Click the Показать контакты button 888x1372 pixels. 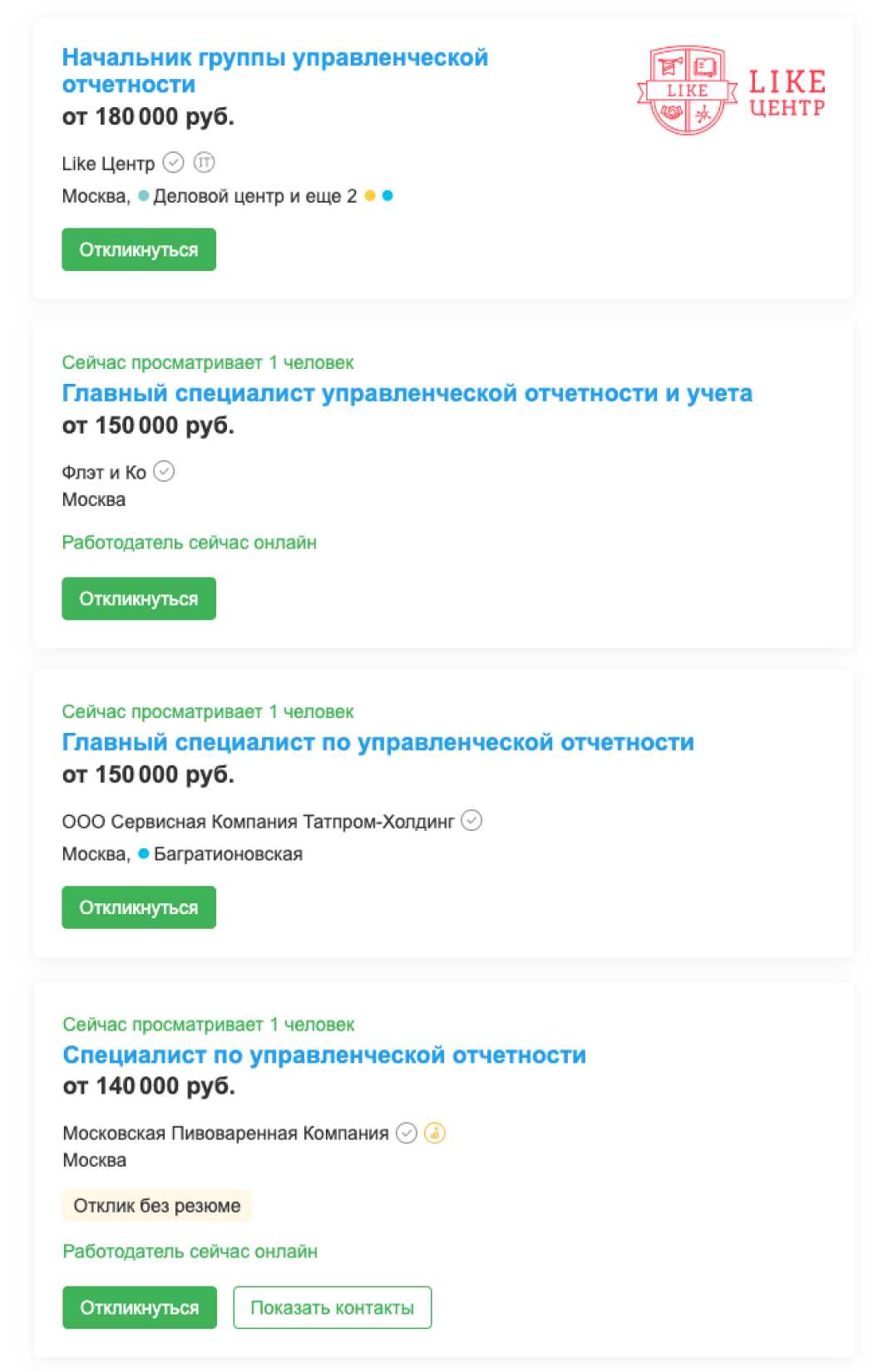coord(332,1308)
